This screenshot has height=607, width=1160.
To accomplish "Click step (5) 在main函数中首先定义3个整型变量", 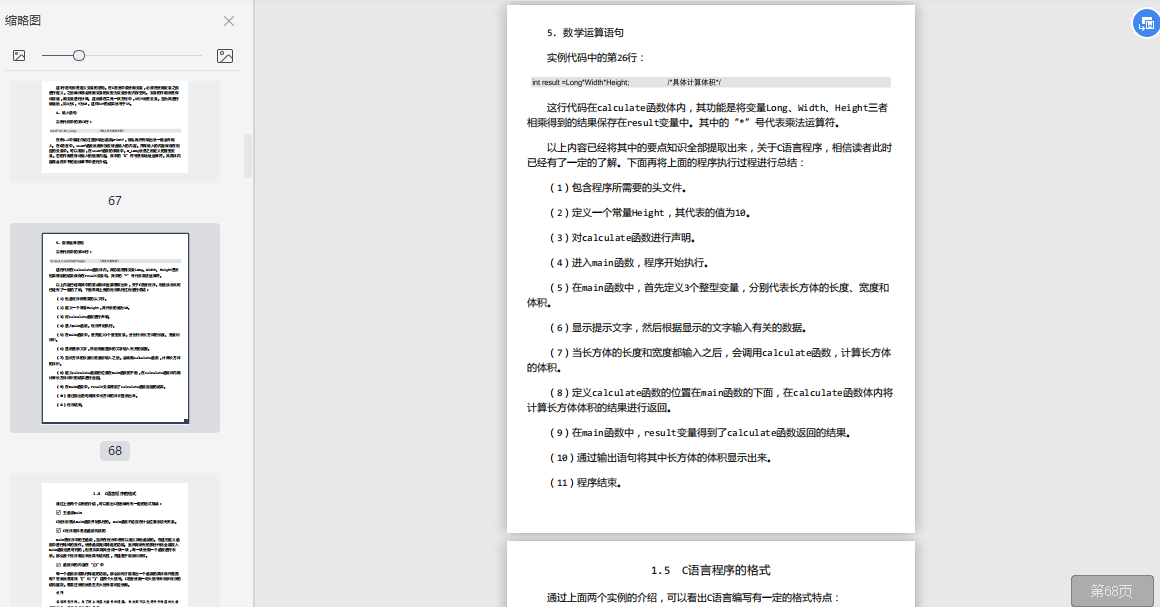I will click(x=708, y=295).
